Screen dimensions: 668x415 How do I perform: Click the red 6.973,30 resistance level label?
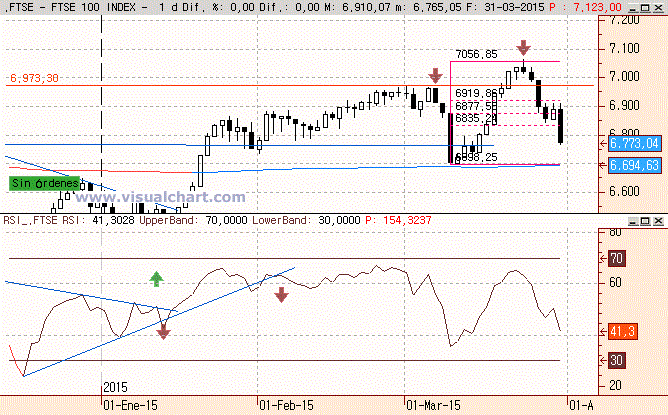[34, 78]
